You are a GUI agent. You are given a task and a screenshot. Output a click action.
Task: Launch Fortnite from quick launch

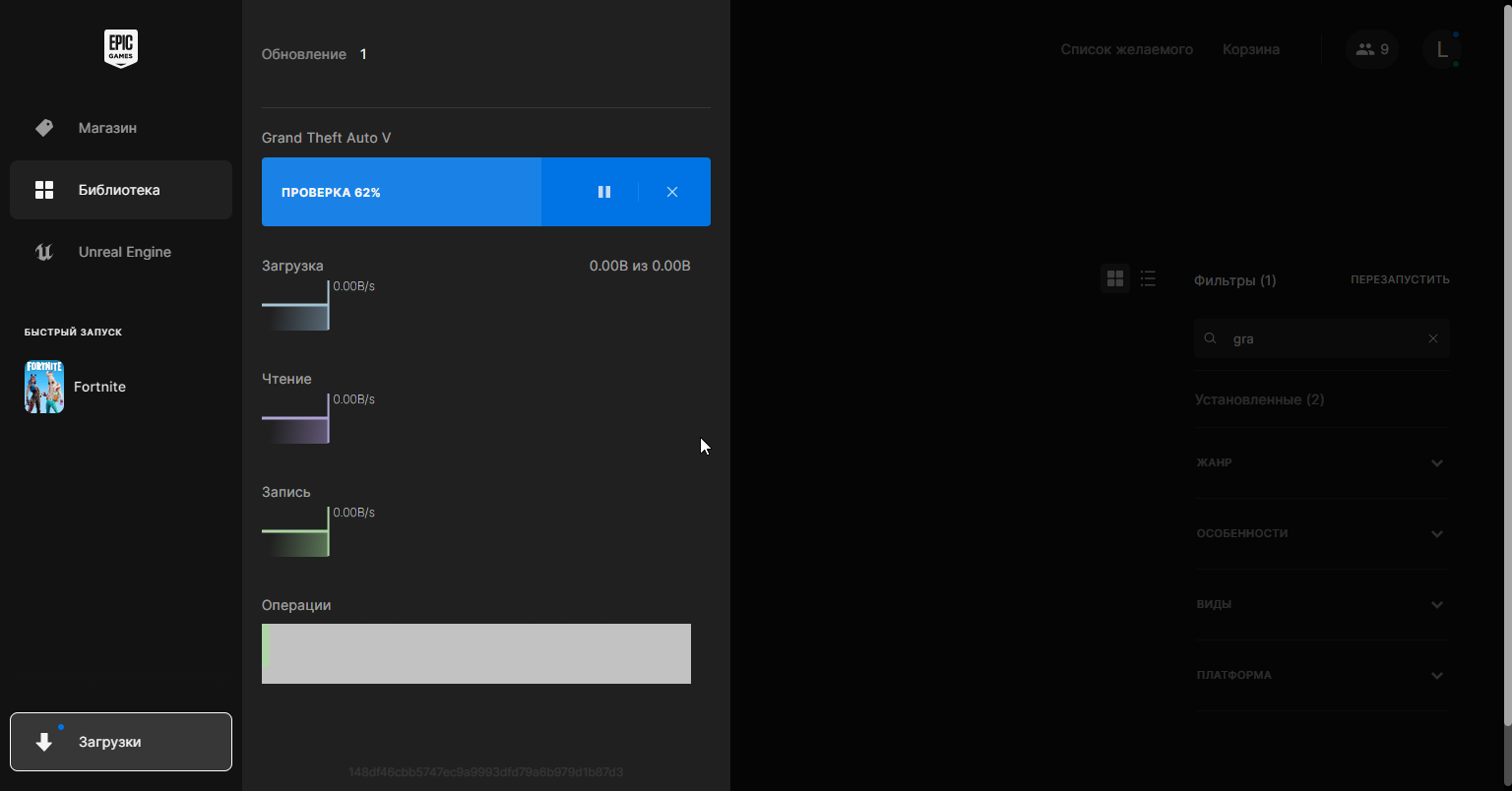point(44,387)
